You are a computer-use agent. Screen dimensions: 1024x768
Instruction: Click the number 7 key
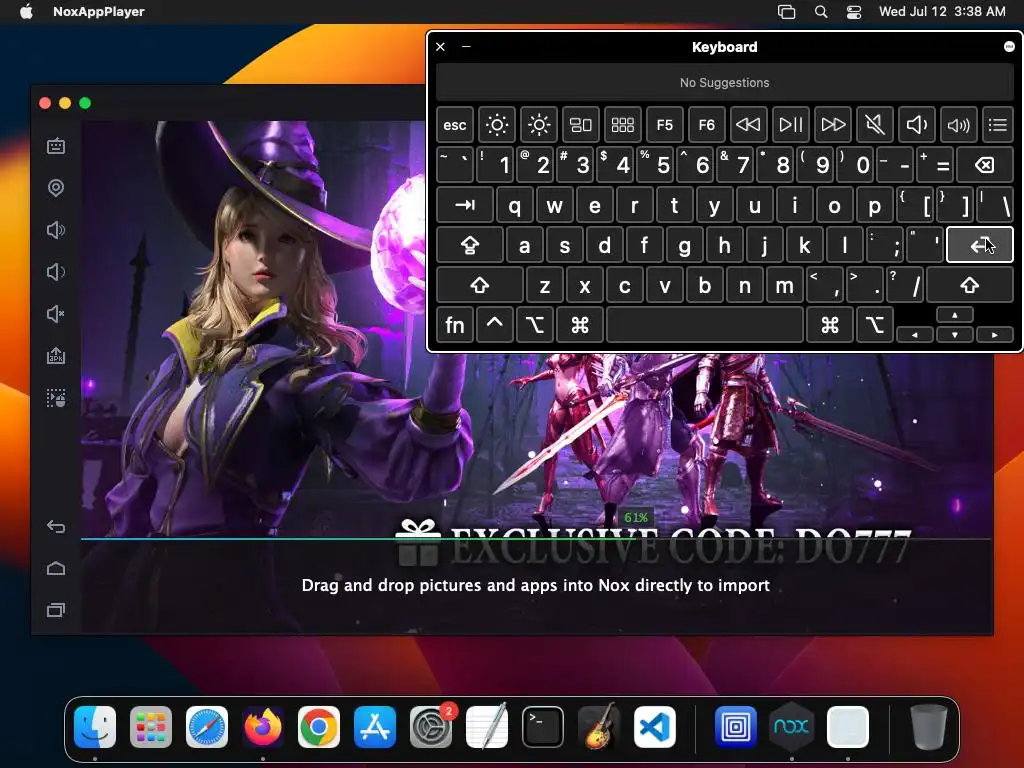[x=735, y=165]
